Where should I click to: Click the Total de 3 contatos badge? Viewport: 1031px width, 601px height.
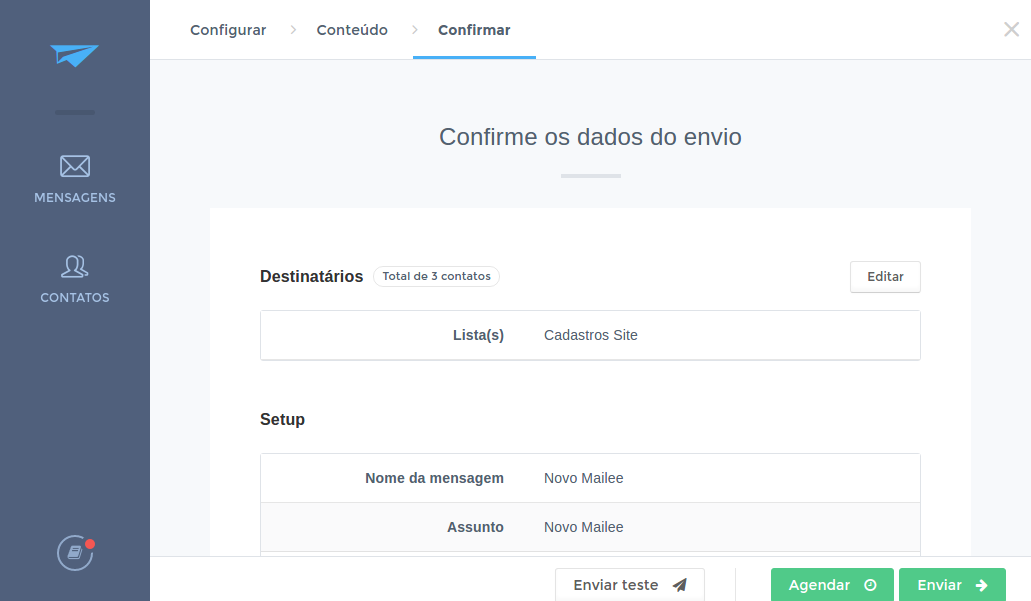coord(436,276)
